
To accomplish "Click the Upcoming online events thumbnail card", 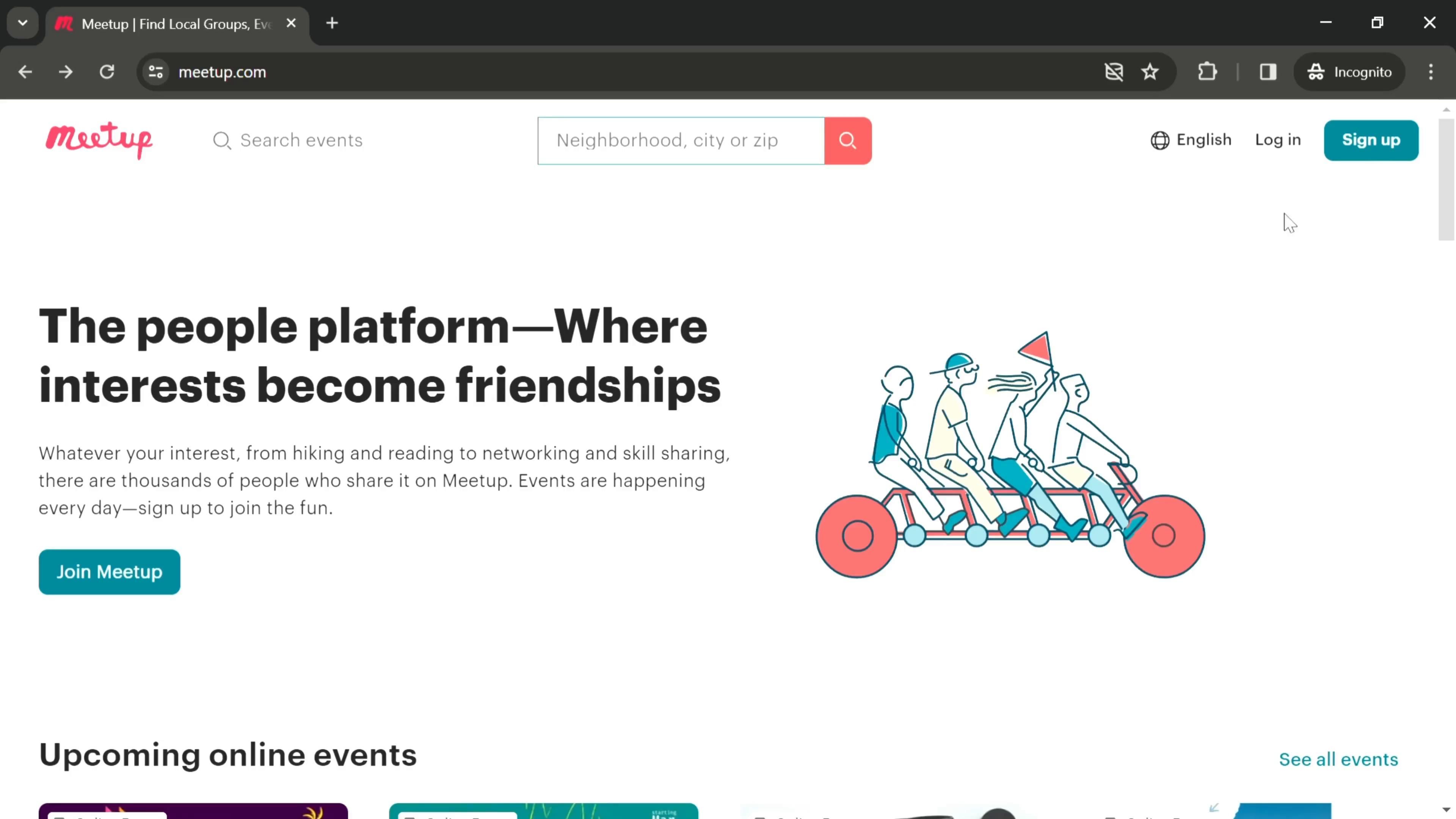I will 194,812.
